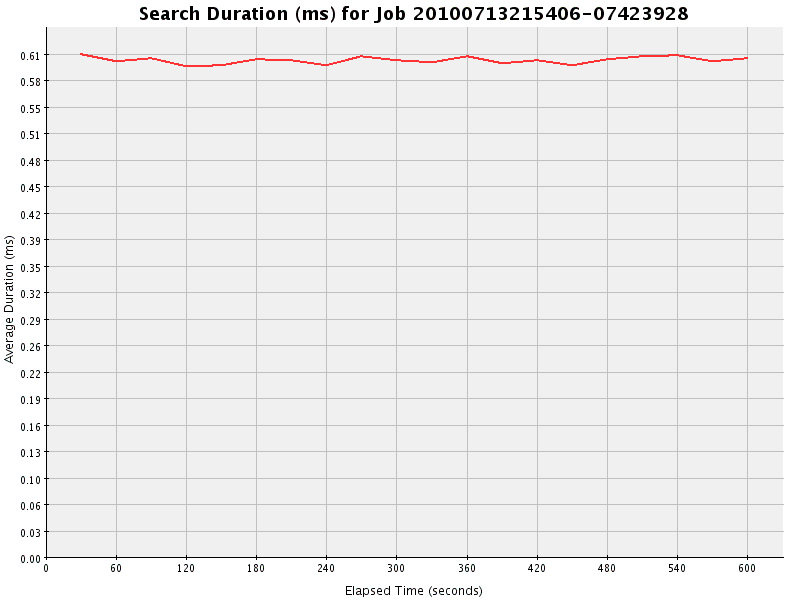Click the 0.32 y-axis tick label
Screen dimensions: 800x600
pos(30,294)
